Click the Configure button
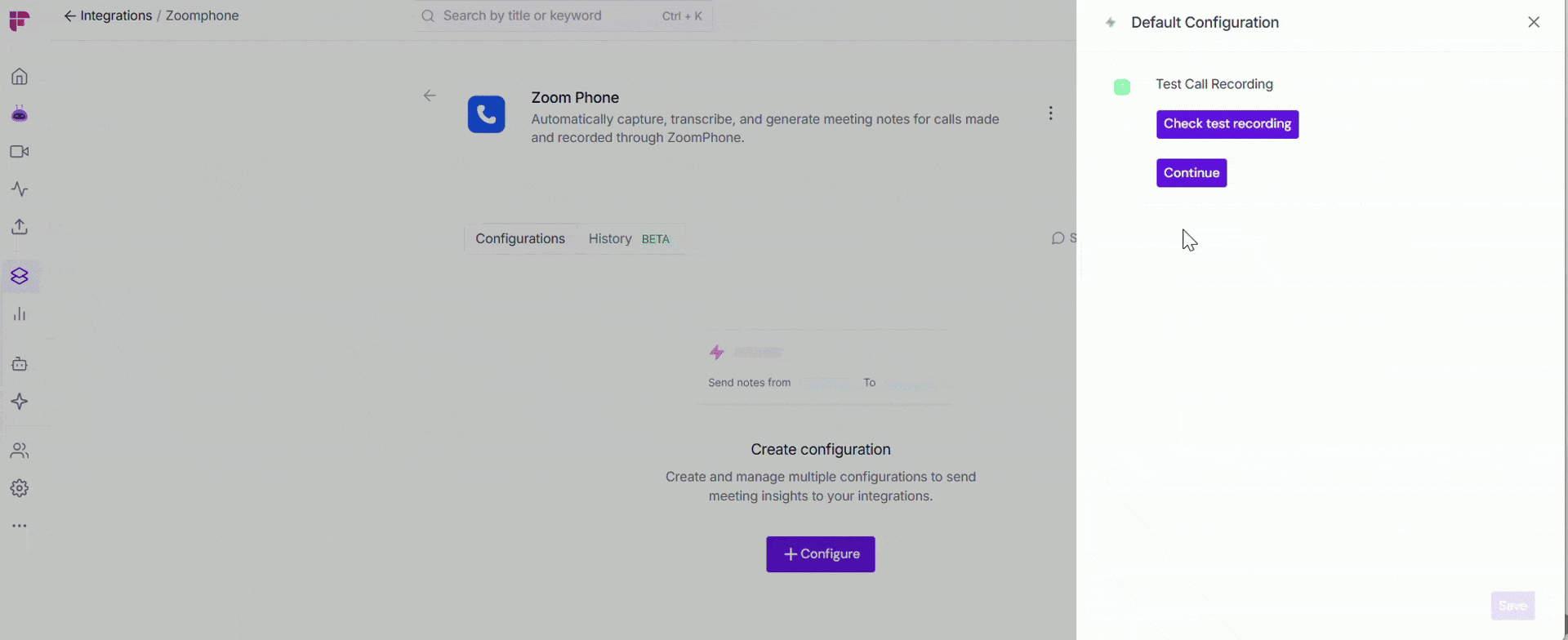The width and height of the screenshot is (1568, 640). point(821,554)
